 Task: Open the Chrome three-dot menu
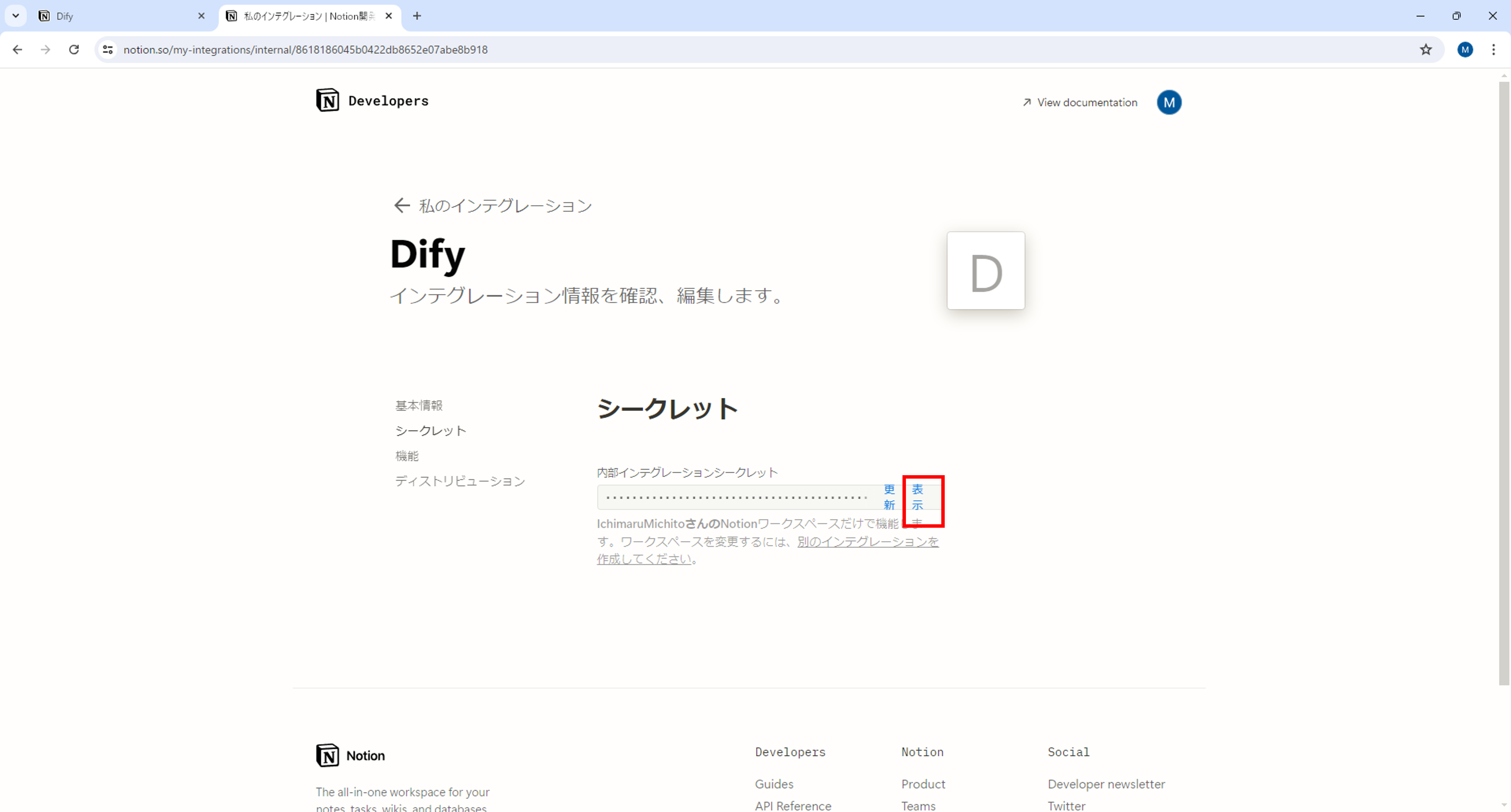1493,50
